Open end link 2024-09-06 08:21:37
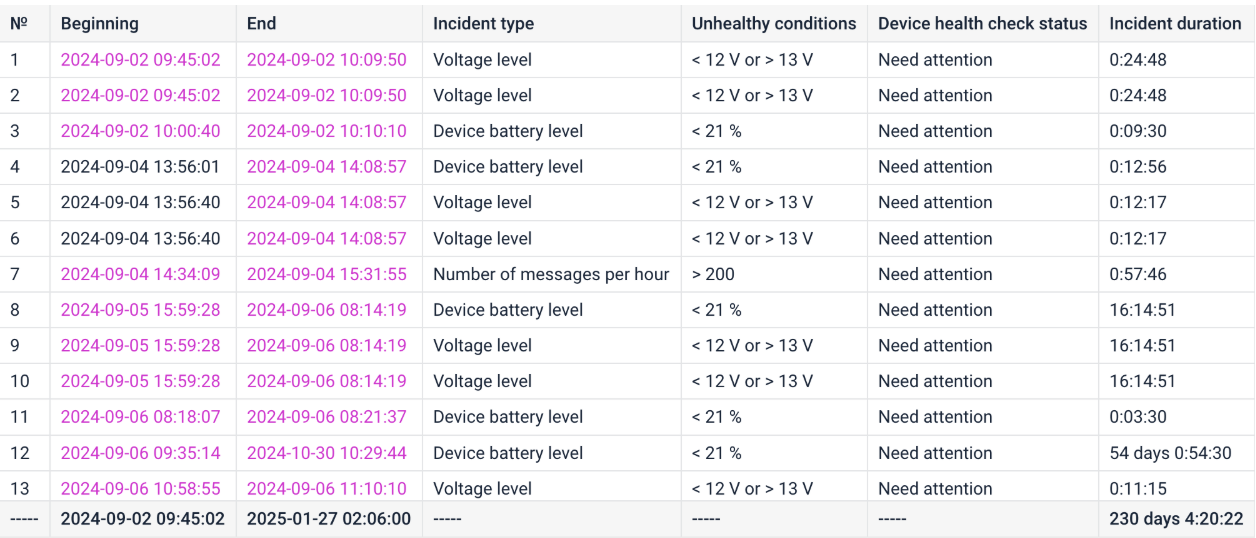The width and height of the screenshot is (1256, 538). pos(327,417)
